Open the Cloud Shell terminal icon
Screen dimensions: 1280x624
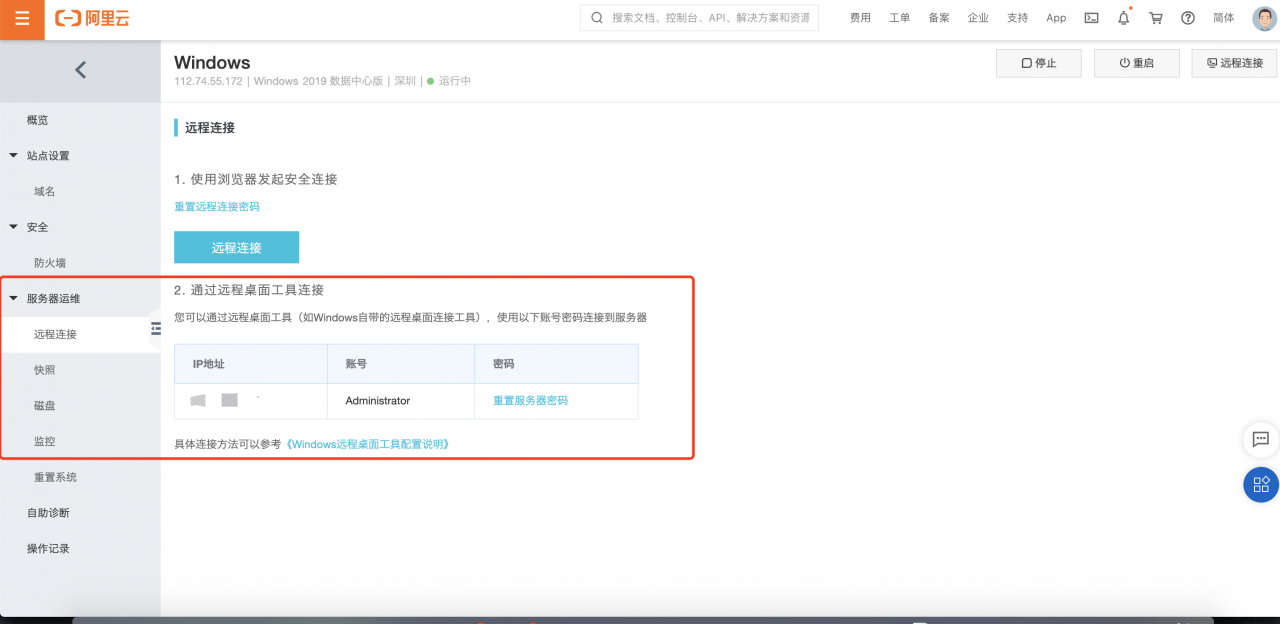click(x=1091, y=17)
